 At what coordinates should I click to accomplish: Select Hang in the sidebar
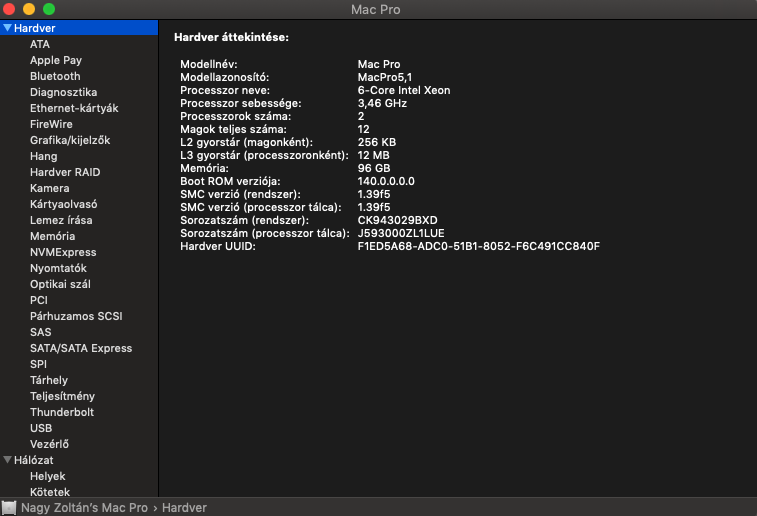tap(43, 156)
